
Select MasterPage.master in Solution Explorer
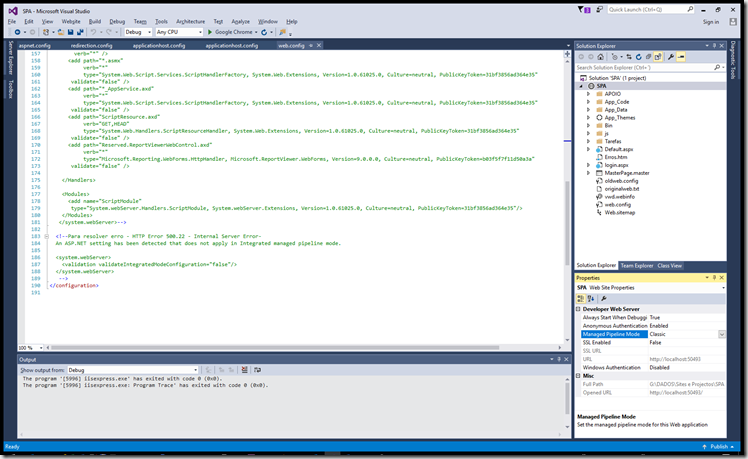coord(627,173)
